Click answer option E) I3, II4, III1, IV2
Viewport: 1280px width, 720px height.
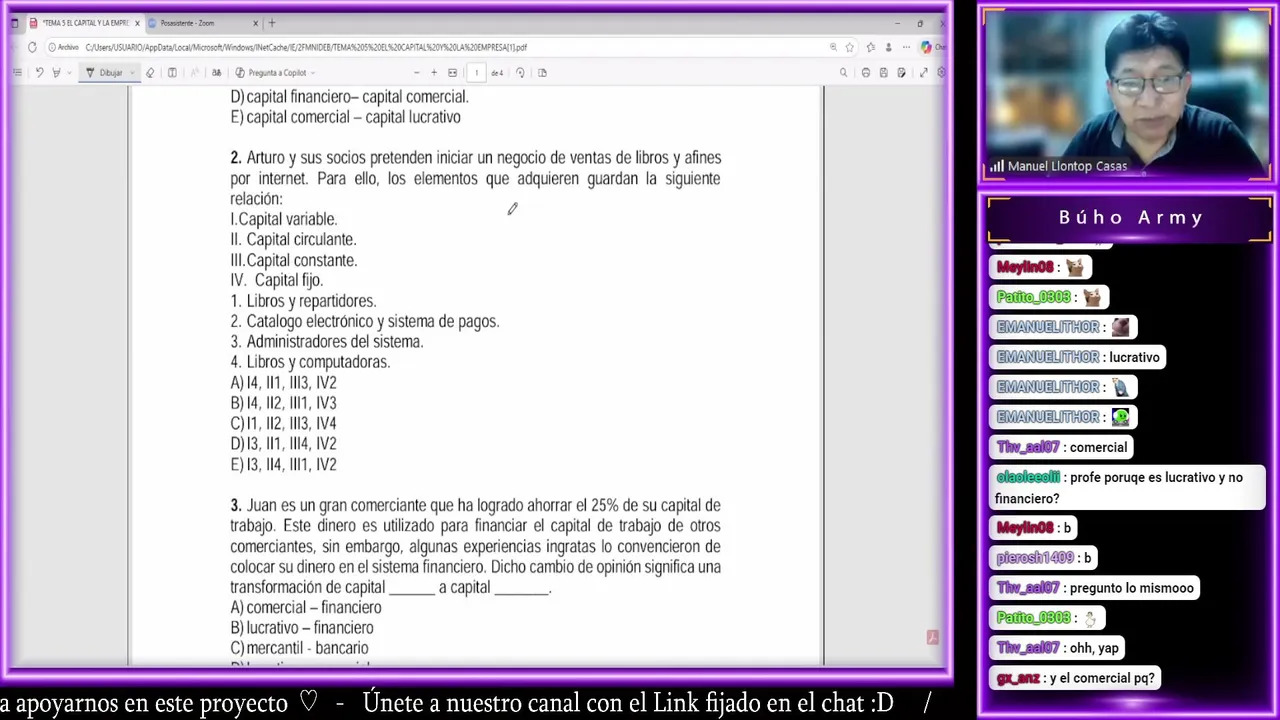coord(283,465)
